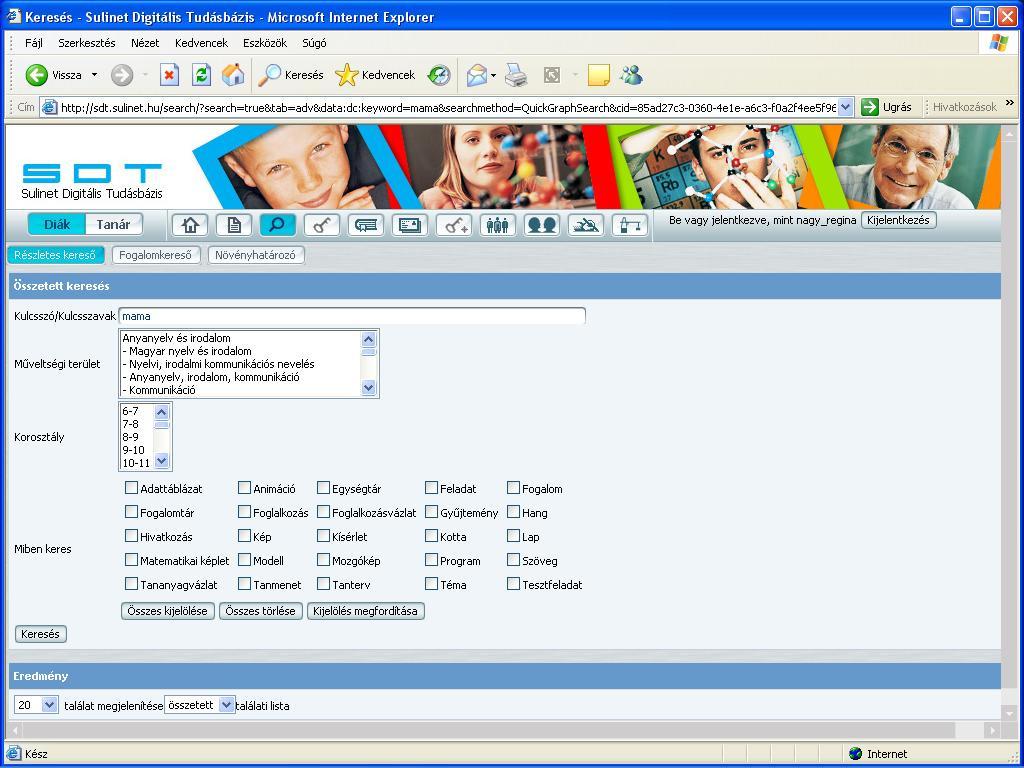Expand the address bar URL dropdown
Viewport: 1024px width, 768px height.
(x=845, y=107)
